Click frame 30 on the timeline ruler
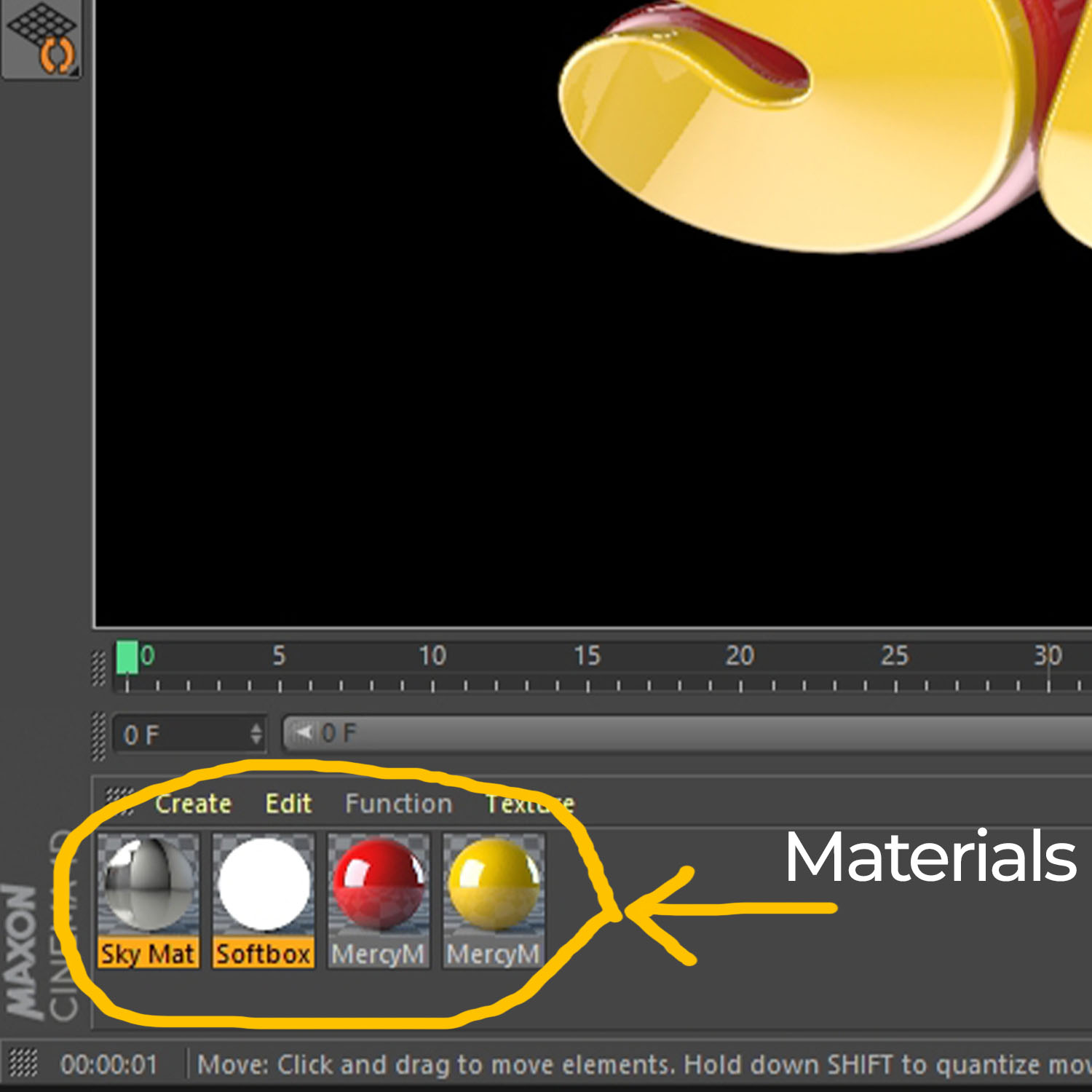The image size is (1092, 1092). (x=1048, y=656)
